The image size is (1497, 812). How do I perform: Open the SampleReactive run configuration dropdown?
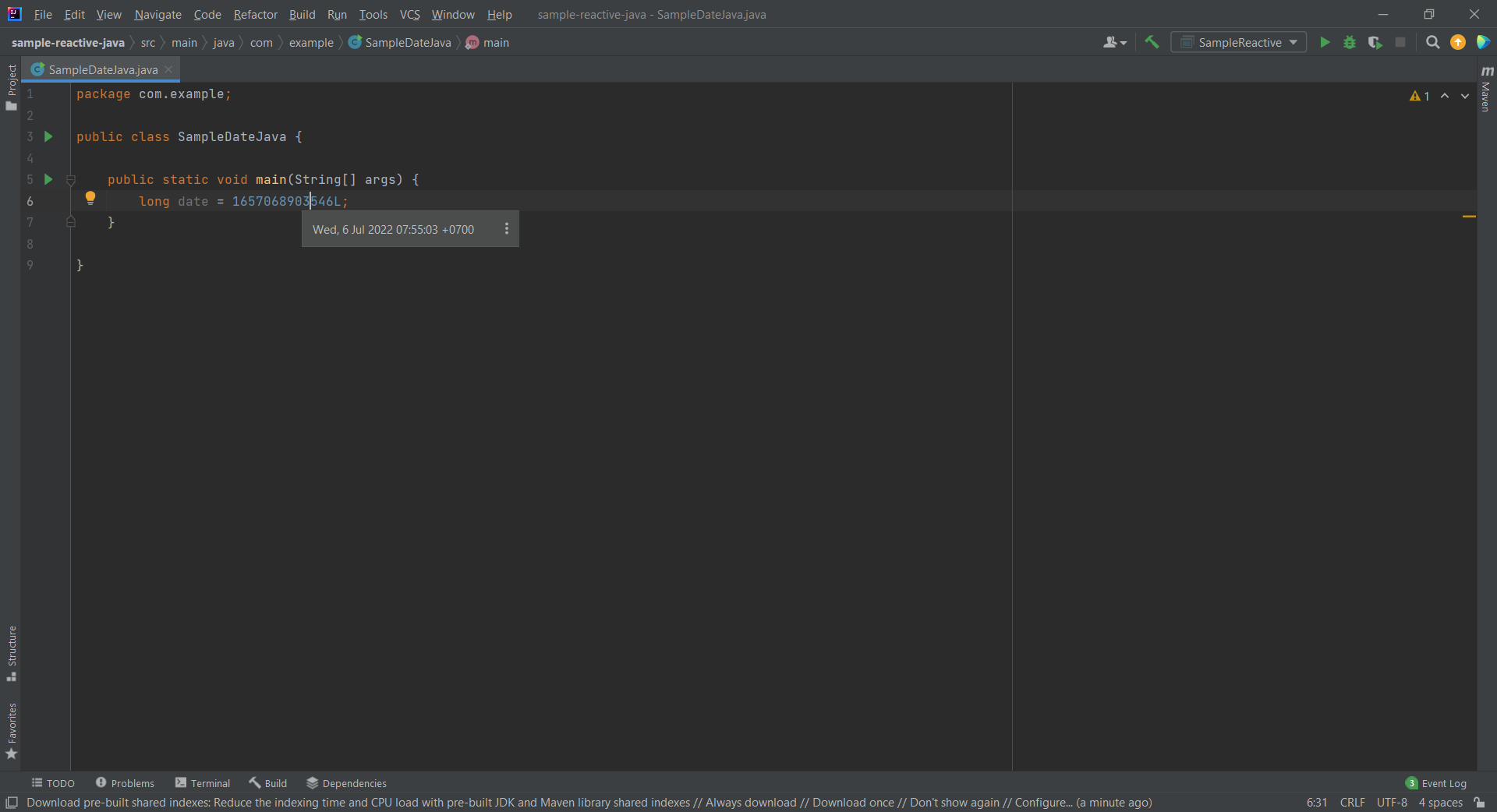[1239, 42]
